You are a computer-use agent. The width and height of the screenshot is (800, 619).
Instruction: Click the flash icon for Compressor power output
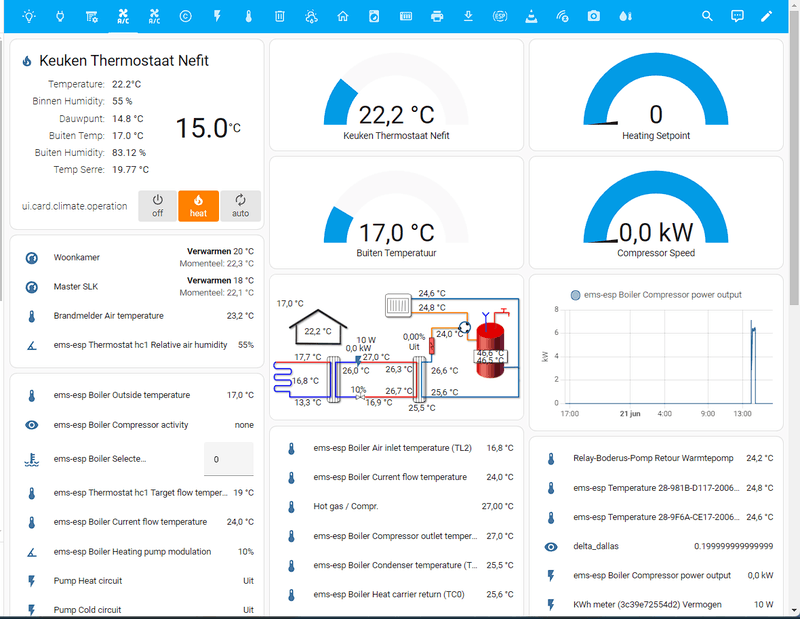(551, 576)
